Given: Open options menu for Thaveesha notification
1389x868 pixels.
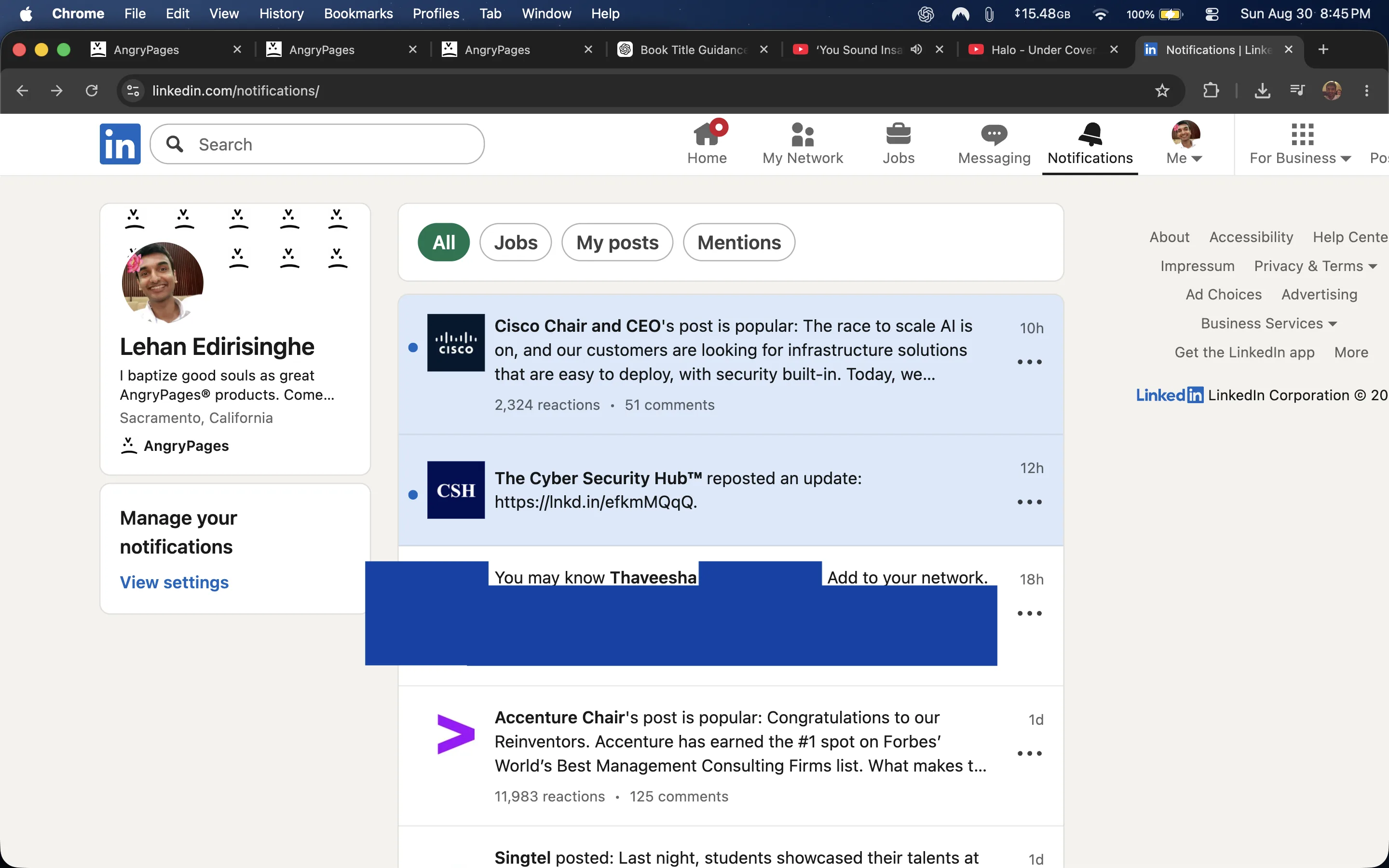Looking at the screenshot, I should click(1030, 614).
